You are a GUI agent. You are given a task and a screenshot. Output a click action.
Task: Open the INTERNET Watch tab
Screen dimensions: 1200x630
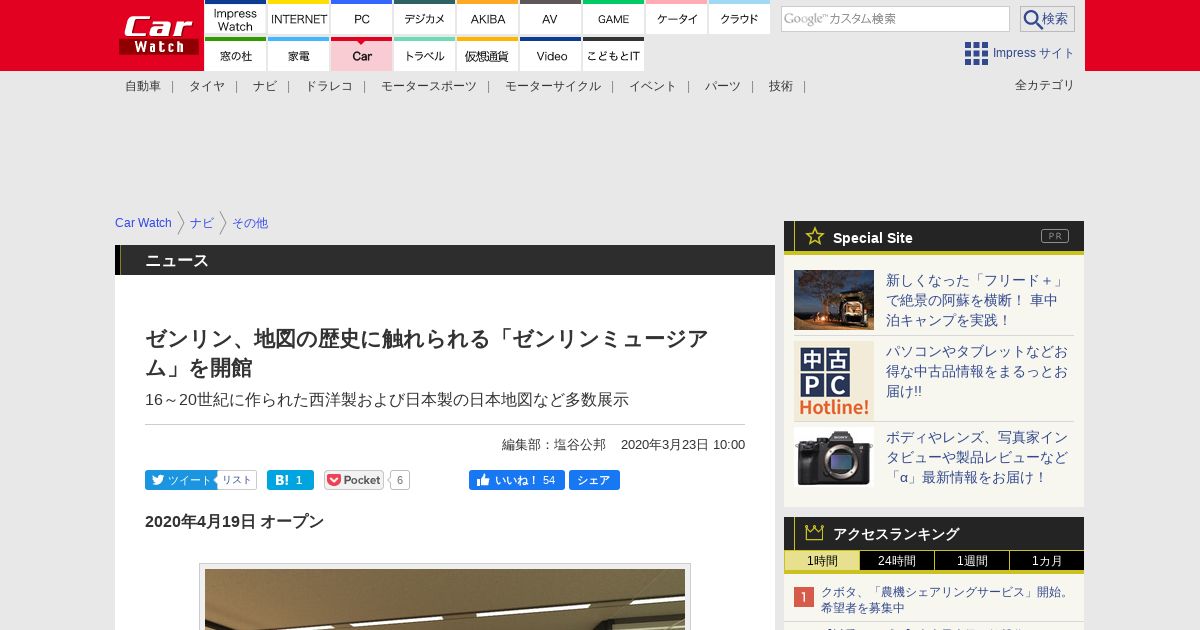point(299,18)
